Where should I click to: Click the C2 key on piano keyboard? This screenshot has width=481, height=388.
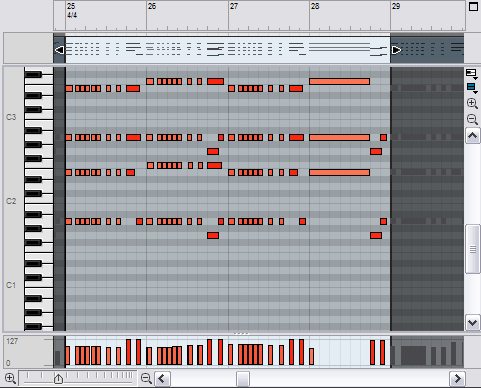tap(38, 201)
